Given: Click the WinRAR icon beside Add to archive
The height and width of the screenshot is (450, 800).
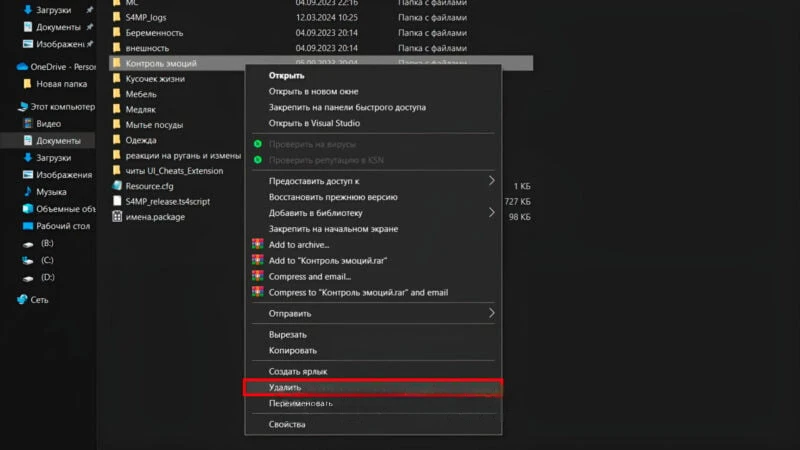Looking at the screenshot, I should [x=258, y=244].
